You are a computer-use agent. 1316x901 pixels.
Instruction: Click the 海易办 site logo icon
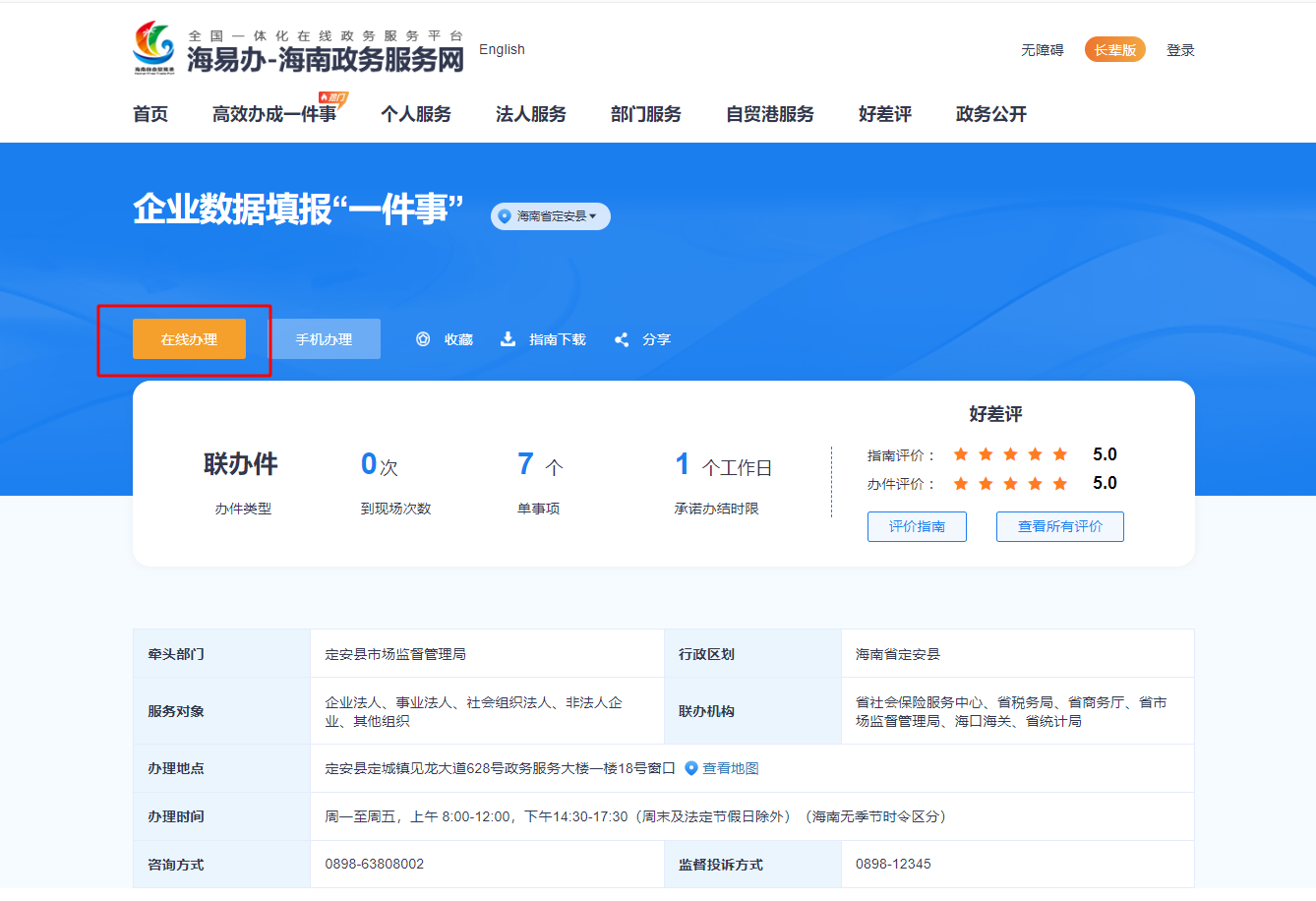154,47
